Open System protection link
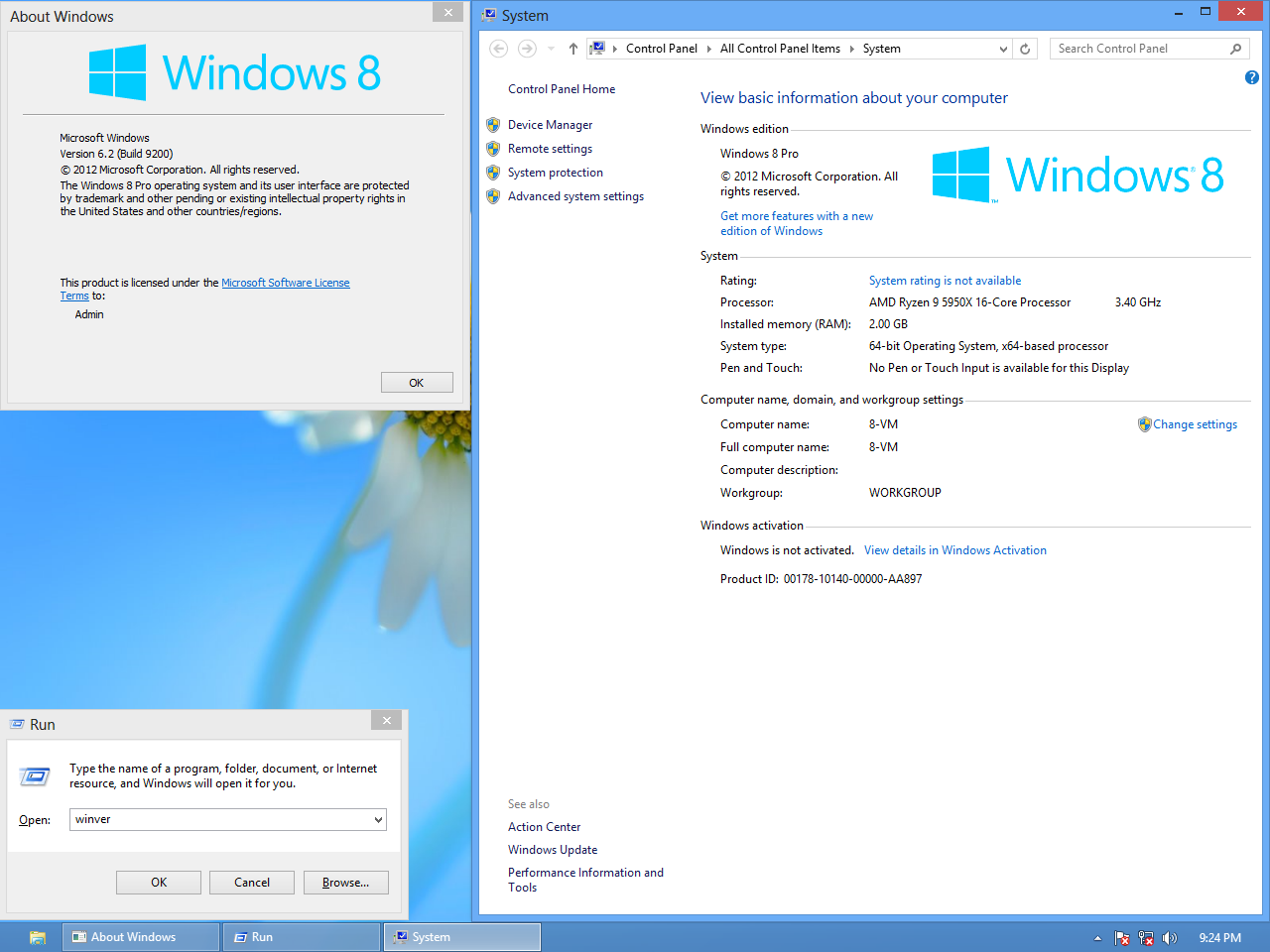1270x952 pixels. click(555, 173)
